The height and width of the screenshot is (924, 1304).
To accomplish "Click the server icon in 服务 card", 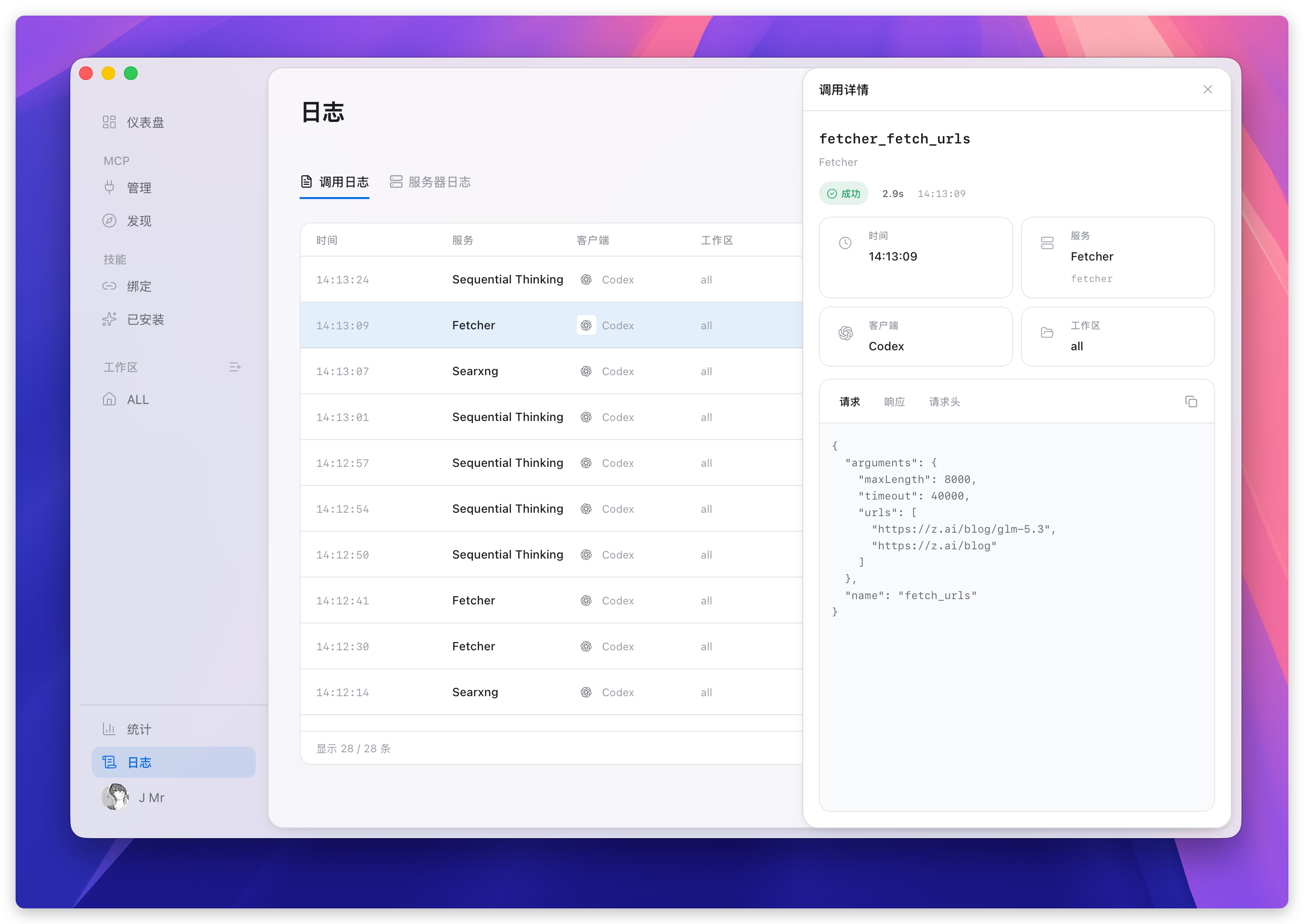I will (x=1047, y=243).
